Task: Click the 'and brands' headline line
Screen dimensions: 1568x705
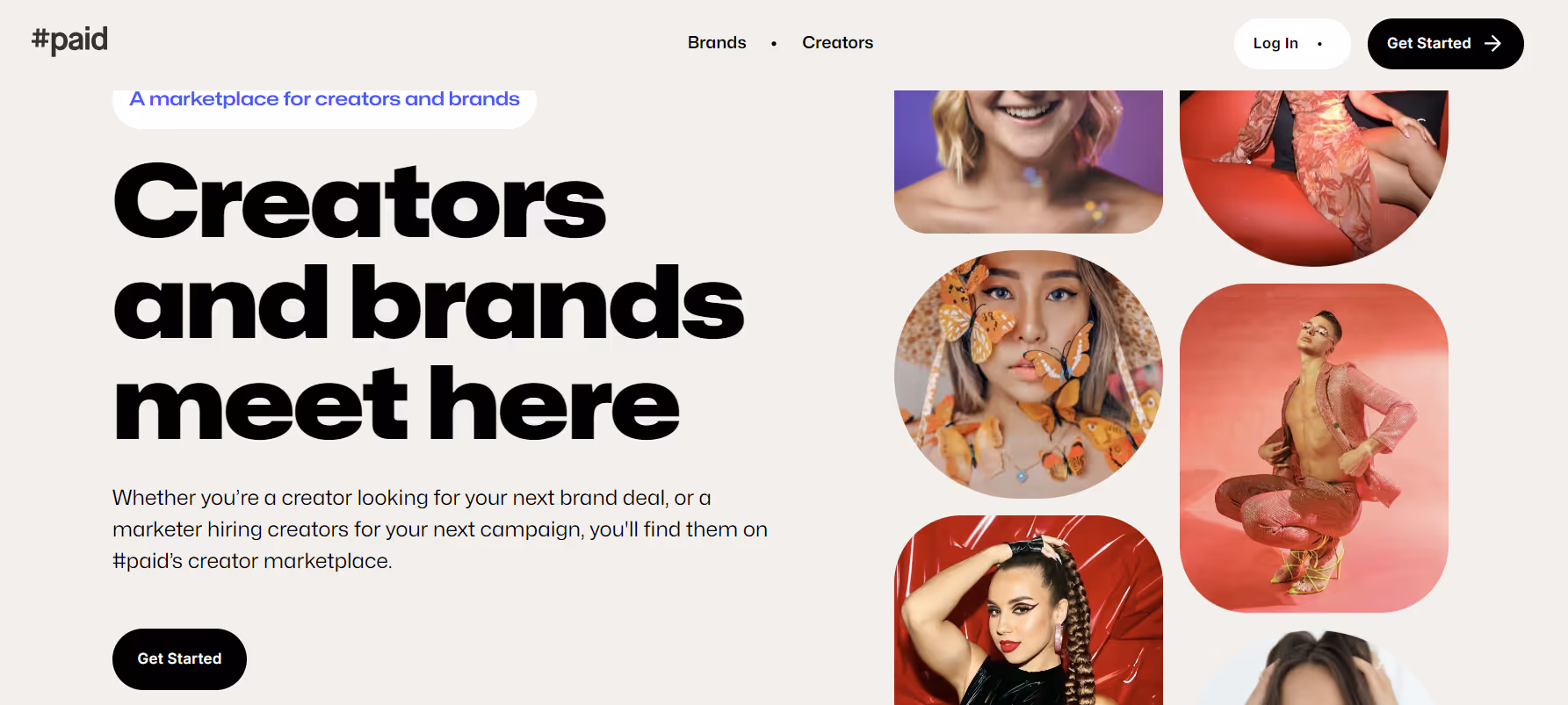Action: click(x=429, y=302)
